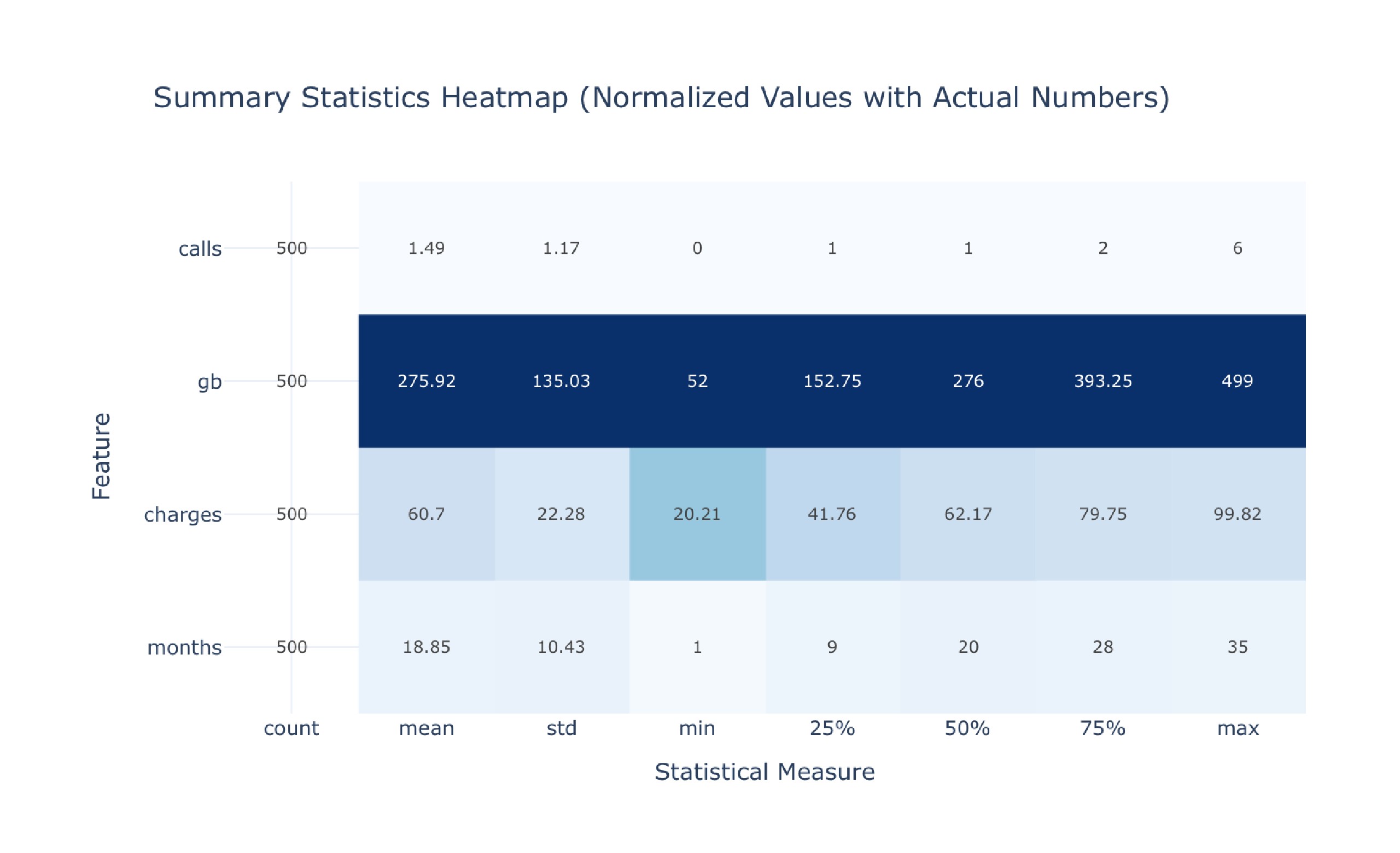Click the gb std cell showing 135.03
The height and width of the screenshot is (853, 1400).
pos(561,381)
